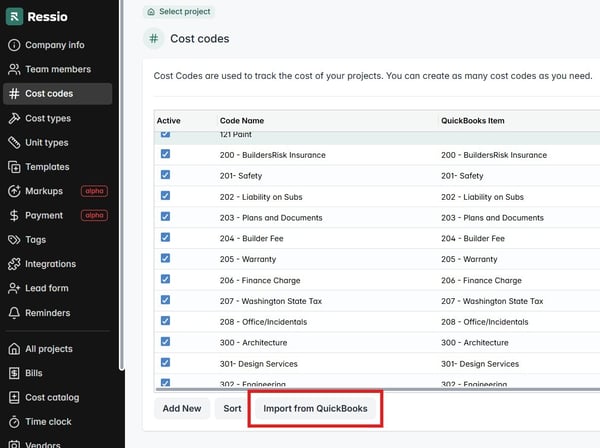Image resolution: width=600 pixels, height=448 pixels.
Task: Click the stopwatch Time clock icon
Action: tap(14, 422)
